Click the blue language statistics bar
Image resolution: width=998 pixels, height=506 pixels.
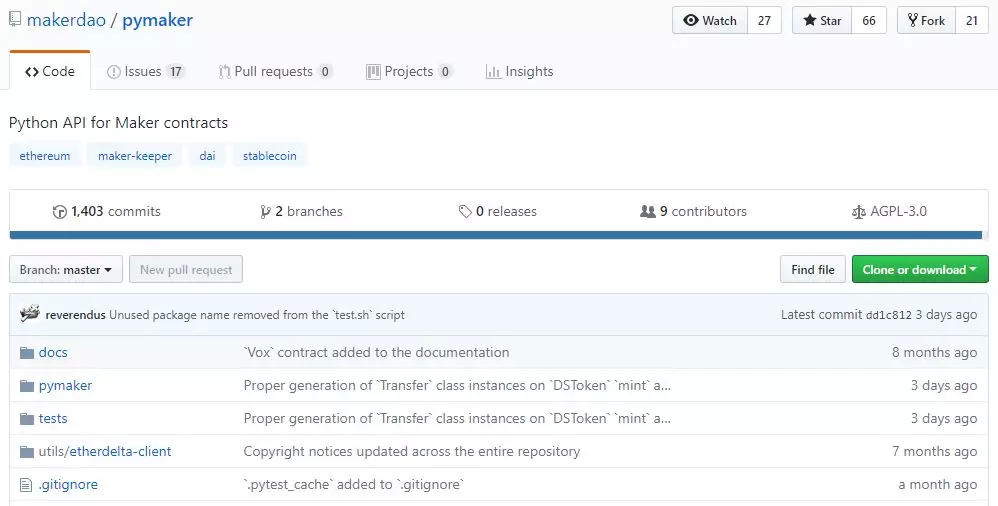(495, 235)
